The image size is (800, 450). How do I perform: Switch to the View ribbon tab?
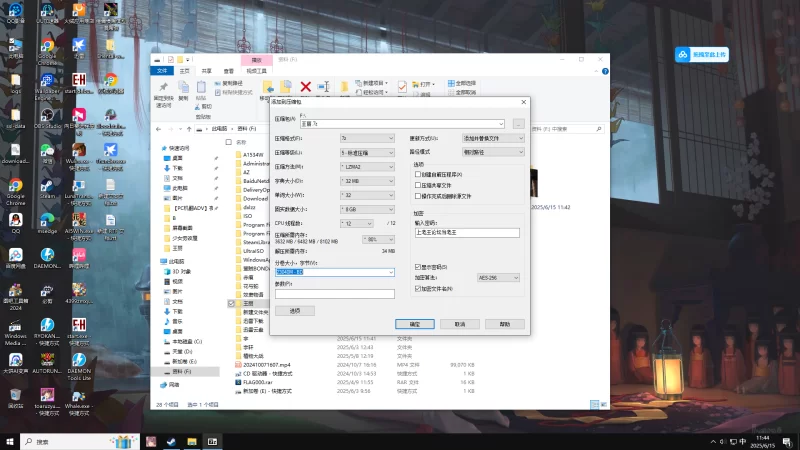229,71
